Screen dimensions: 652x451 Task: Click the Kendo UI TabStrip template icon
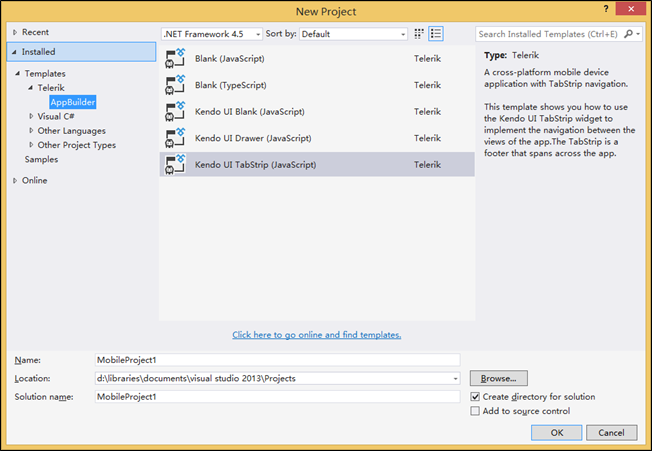tap(175, 165)
